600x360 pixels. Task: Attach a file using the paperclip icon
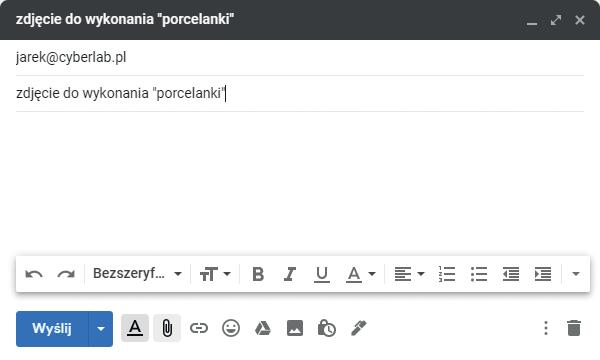point(167,328)
